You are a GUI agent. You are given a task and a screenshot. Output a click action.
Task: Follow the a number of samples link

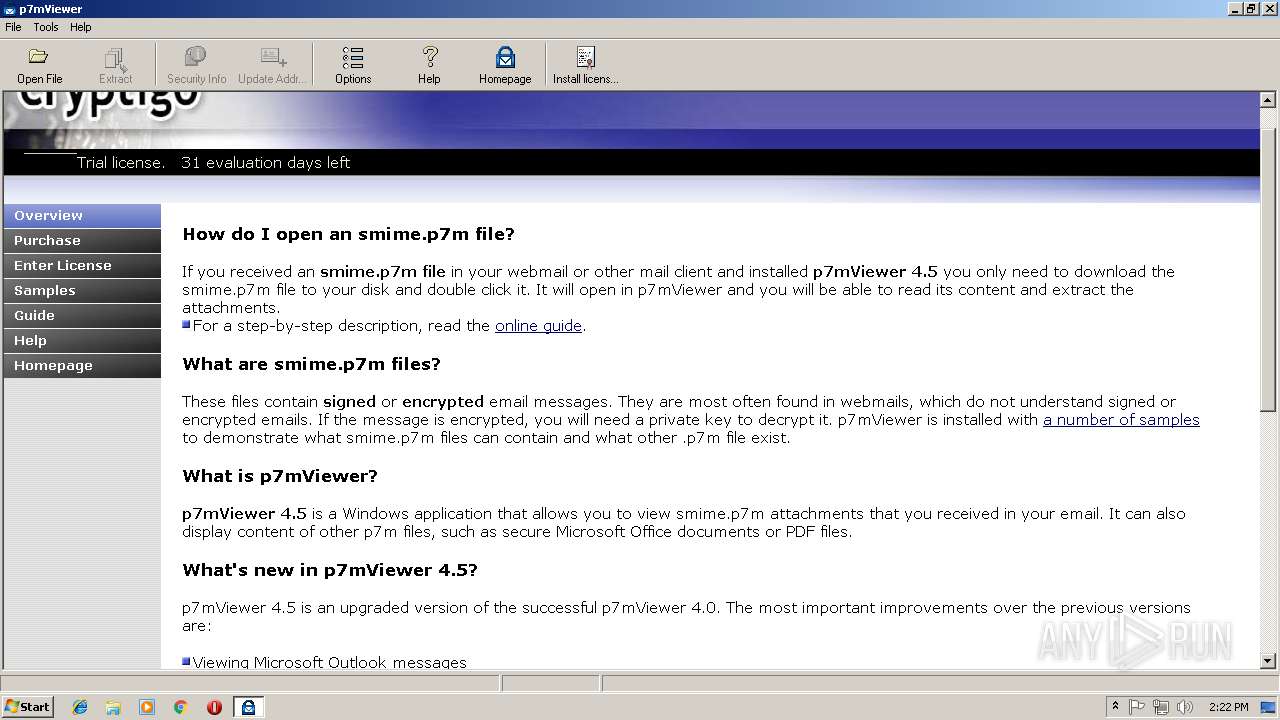pyautogui.click(x=1121, y=420)
